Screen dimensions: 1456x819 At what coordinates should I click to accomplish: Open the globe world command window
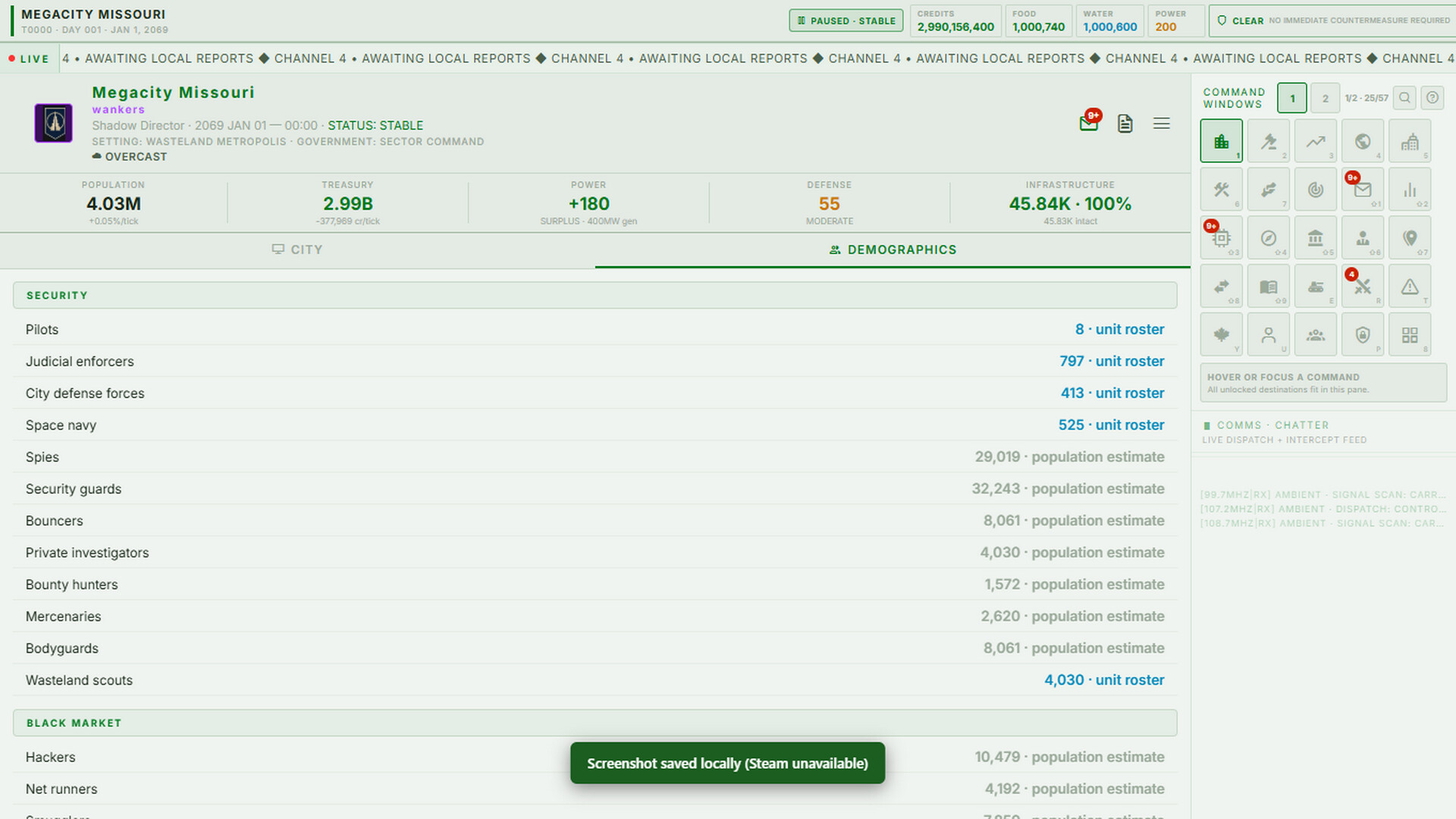point(1362,141)
